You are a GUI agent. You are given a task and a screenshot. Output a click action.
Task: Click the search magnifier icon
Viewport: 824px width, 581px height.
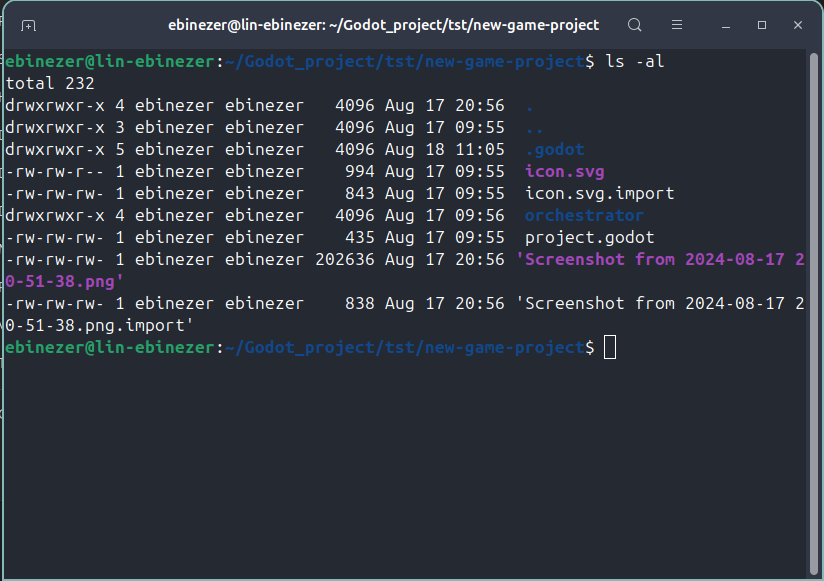point(634,25)
